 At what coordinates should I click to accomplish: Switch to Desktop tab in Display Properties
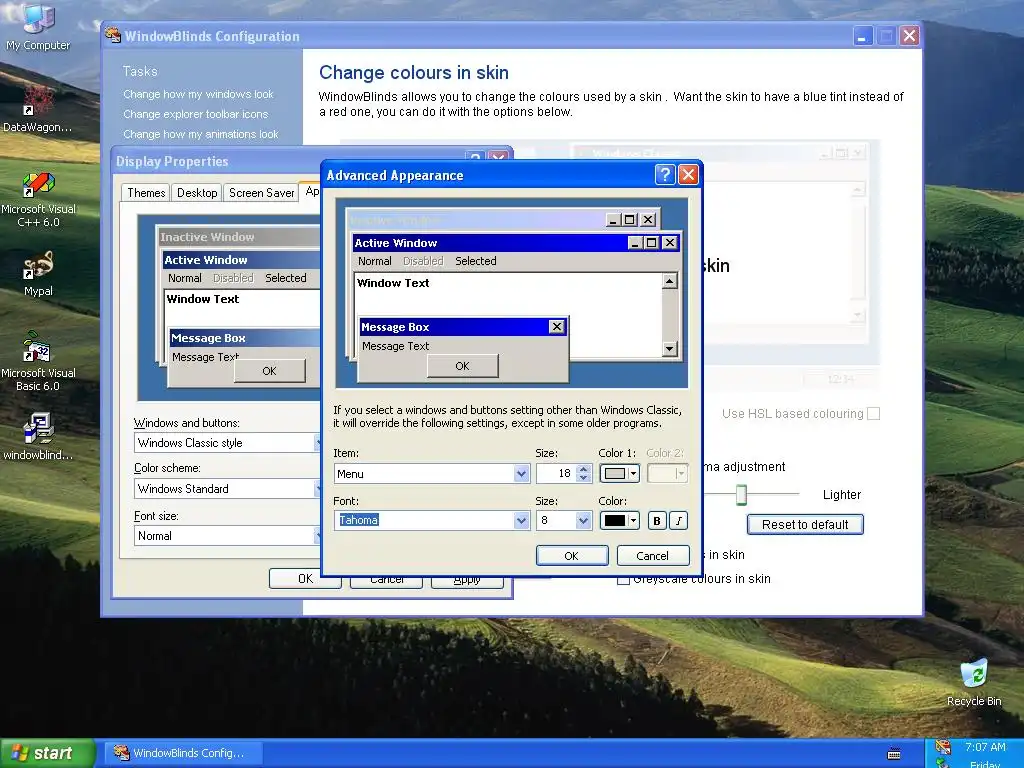pos(197,193)
